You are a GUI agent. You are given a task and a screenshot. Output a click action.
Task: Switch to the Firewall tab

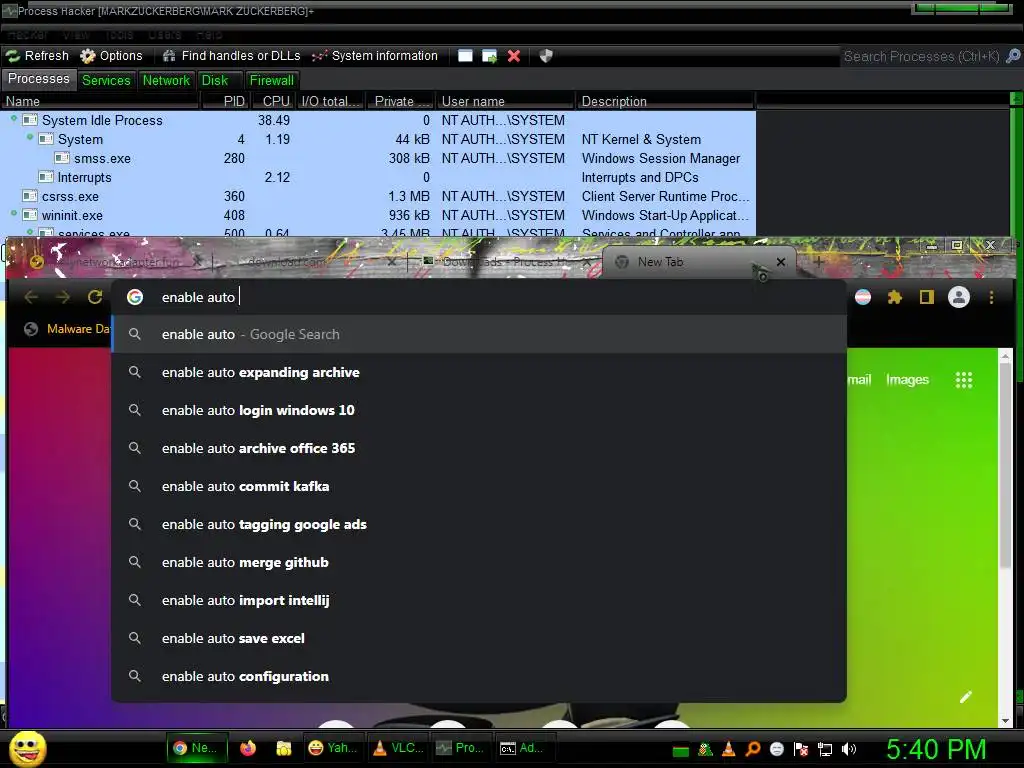click(x=272, y=80)
